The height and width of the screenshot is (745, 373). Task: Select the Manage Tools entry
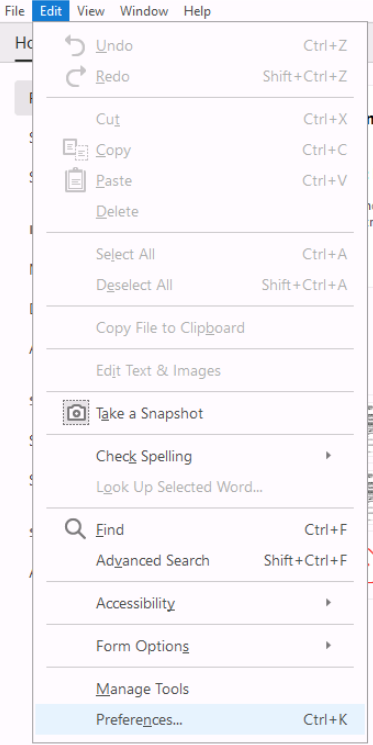pyautogui.click(x=200, y=689)
